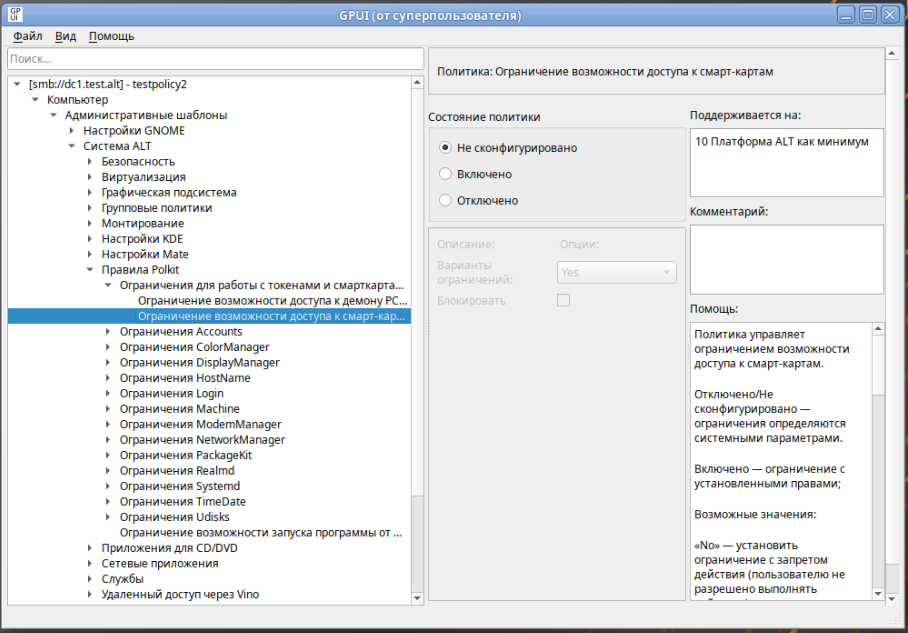Collapse the Компьютер tree node

(x=35, y=100)
